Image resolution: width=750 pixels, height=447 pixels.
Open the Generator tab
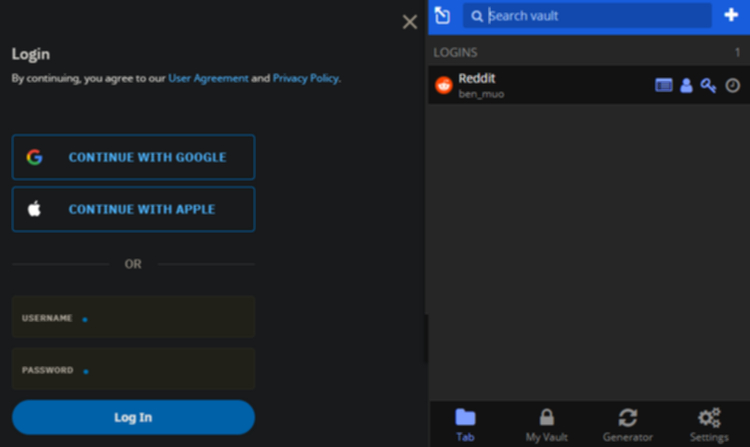click(628, 425)
